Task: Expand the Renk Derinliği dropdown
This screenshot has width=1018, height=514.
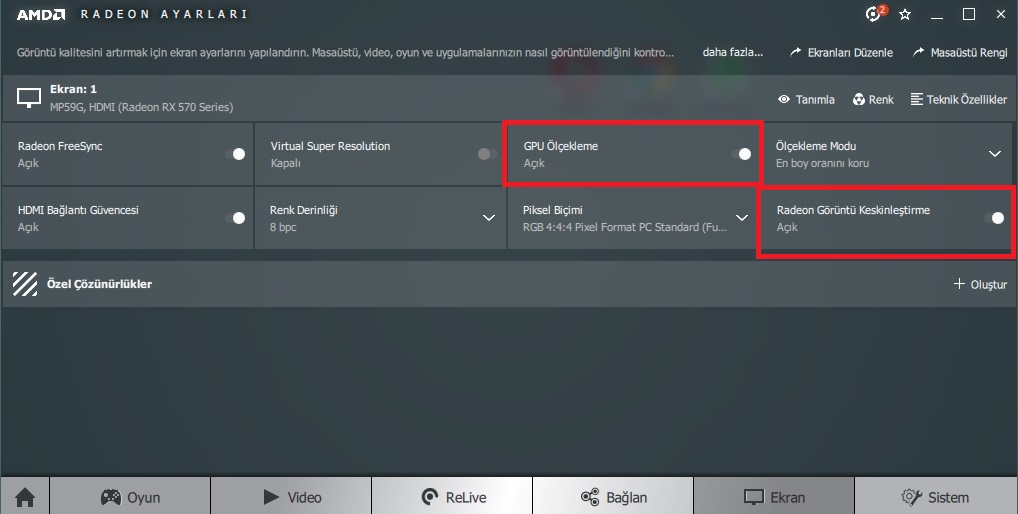Action: [489, 218]
